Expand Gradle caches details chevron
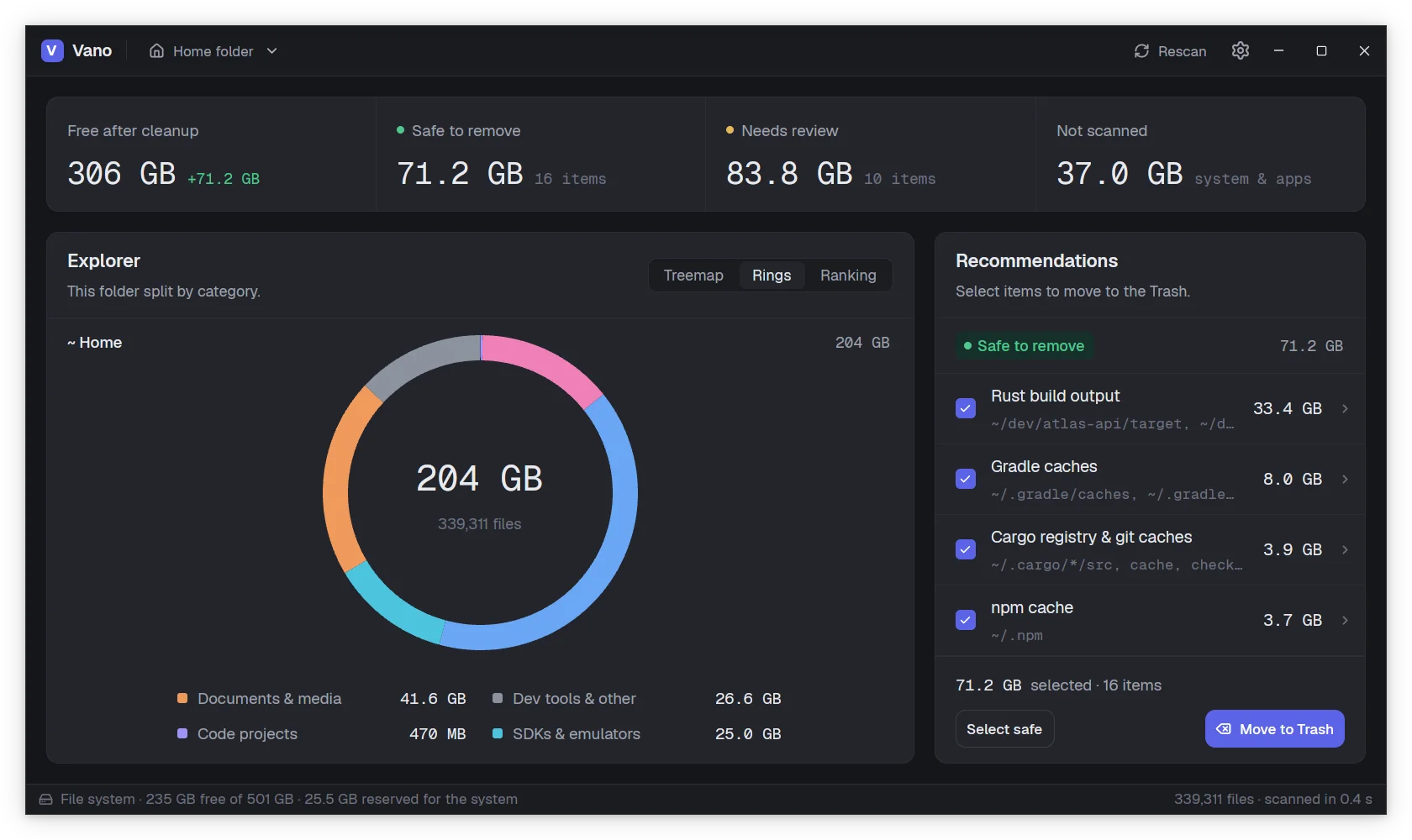This screenshot has height=840, width=1412. [1345, 479]
